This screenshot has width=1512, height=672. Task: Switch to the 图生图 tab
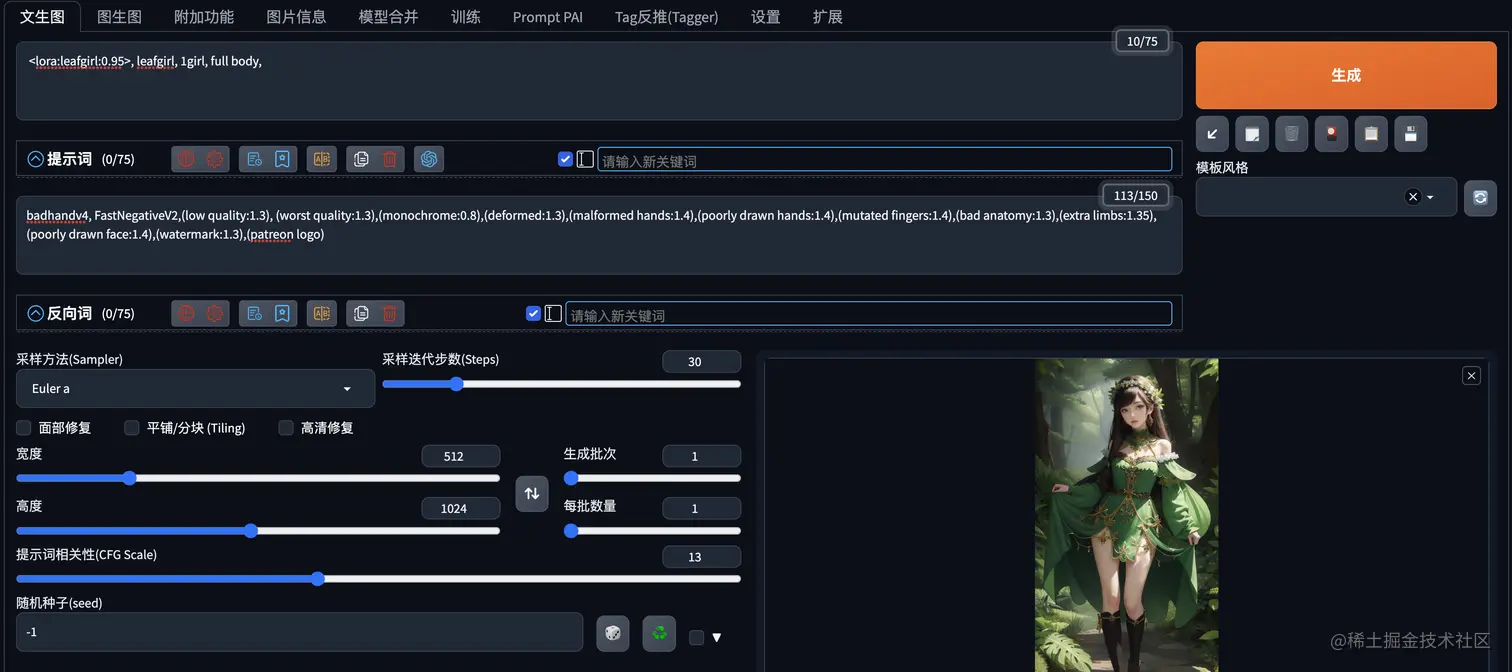pyautogui.click(x=119, y=16)
